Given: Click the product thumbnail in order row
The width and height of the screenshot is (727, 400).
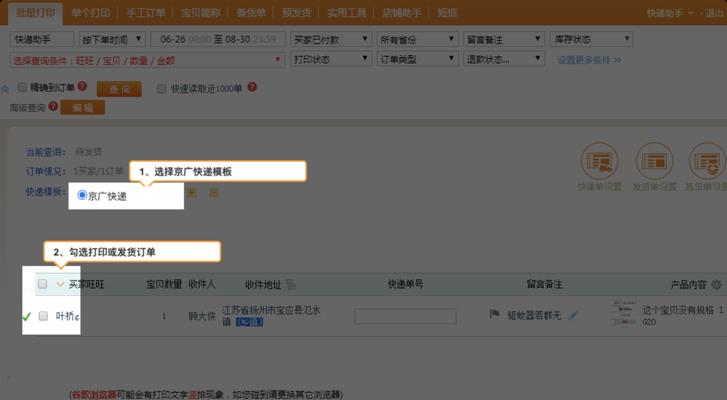Looking at the screenshot, I should point(624,314).
